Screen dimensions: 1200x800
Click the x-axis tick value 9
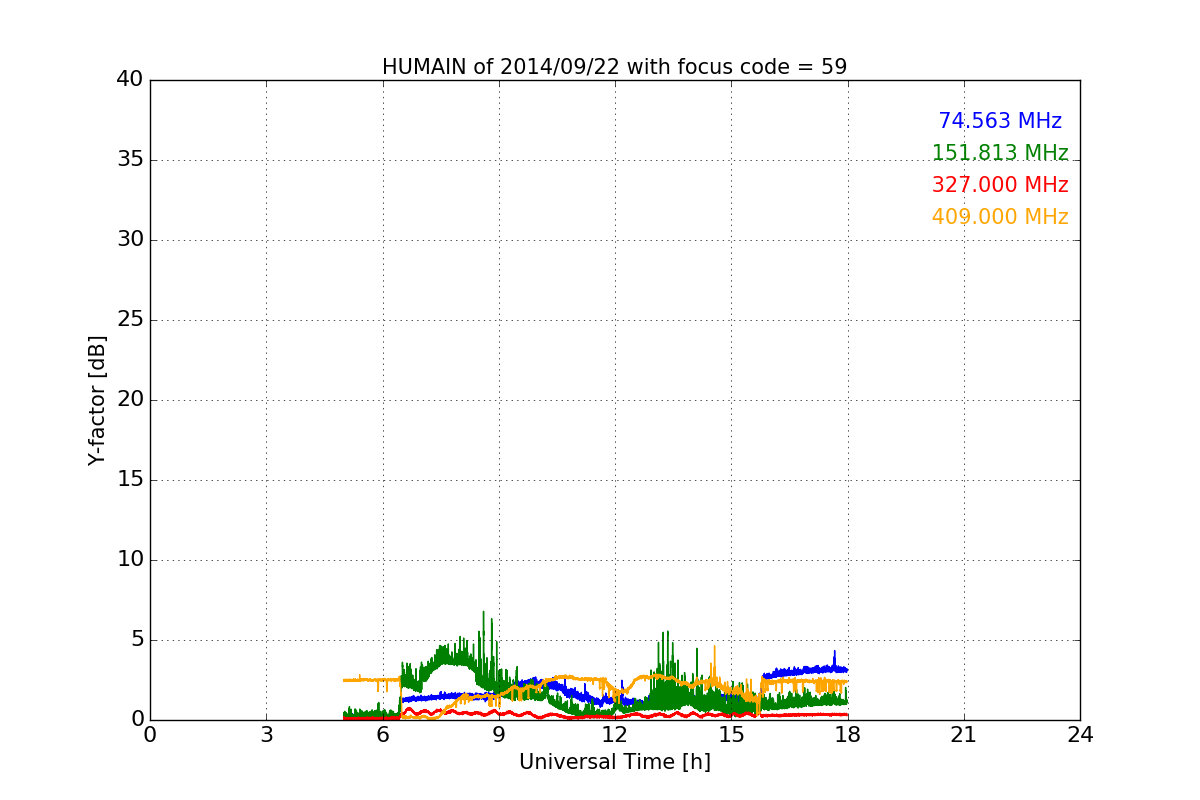click(x=499, y=735)
